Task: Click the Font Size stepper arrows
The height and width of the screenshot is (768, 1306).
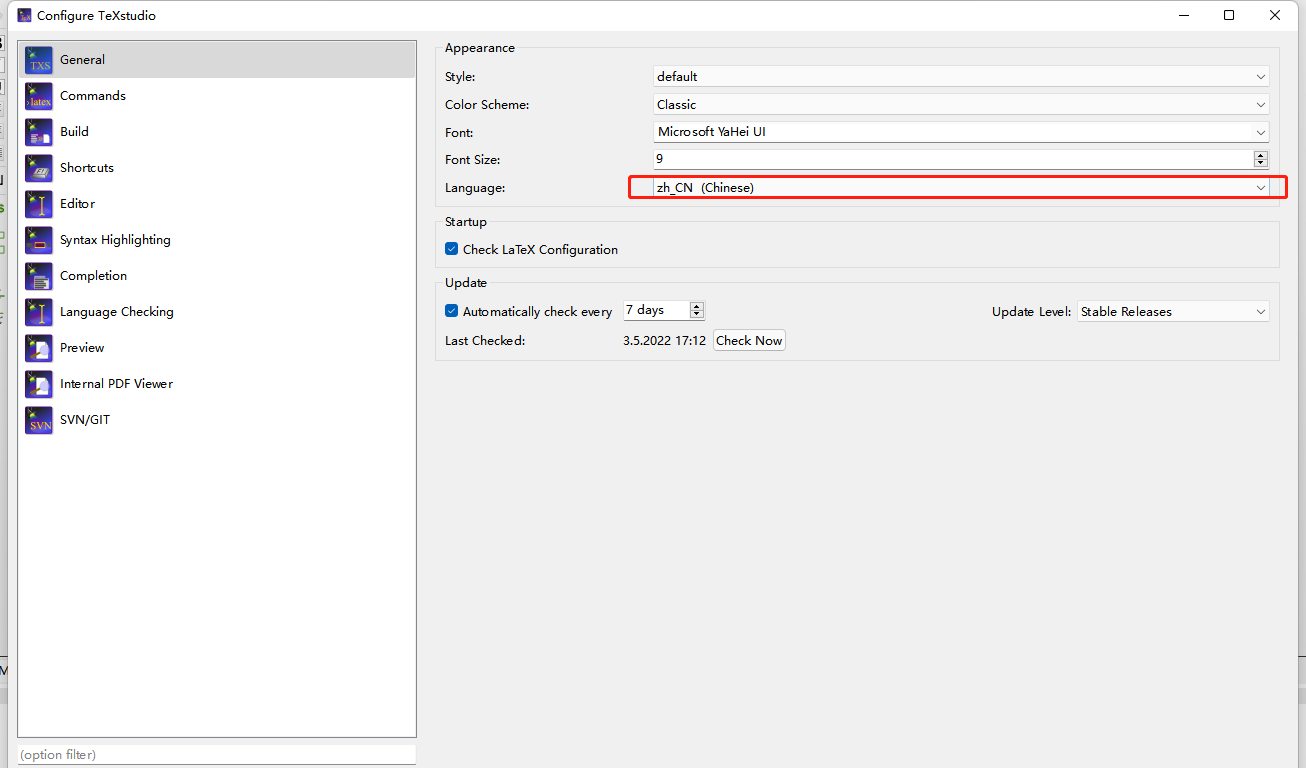Action: (x=1260, y=159)
